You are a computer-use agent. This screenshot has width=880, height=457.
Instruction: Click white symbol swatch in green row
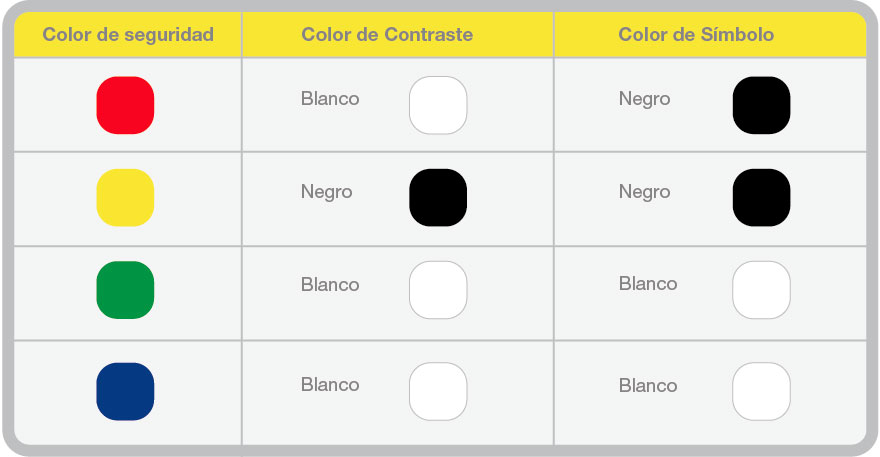click(x=761, y=290)
